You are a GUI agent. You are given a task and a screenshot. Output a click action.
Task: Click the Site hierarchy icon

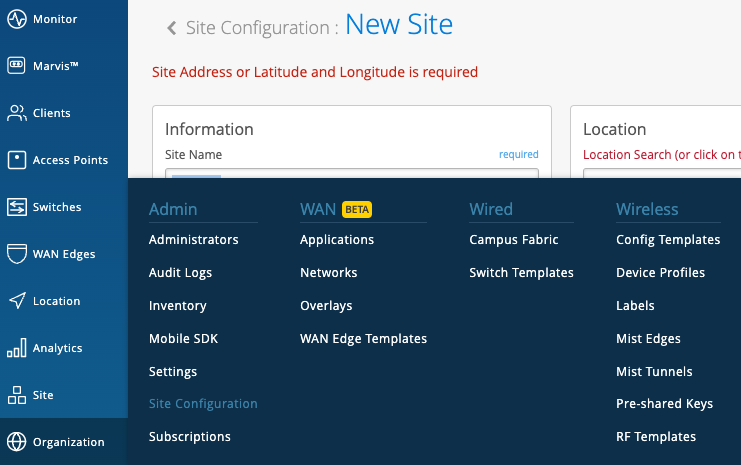click(16, 395)
